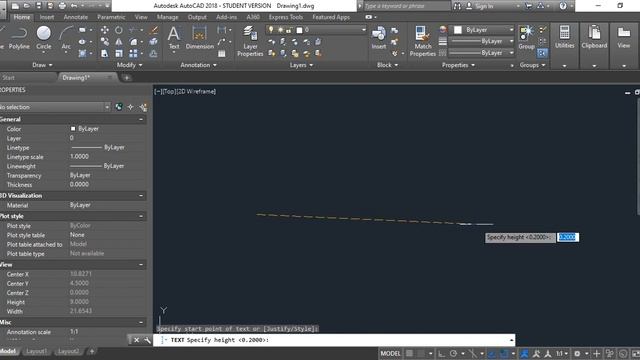This screenshot has height=360, width=640.
Task: Toggle ortho mode in status bar
Action: (x=441, y=353)
